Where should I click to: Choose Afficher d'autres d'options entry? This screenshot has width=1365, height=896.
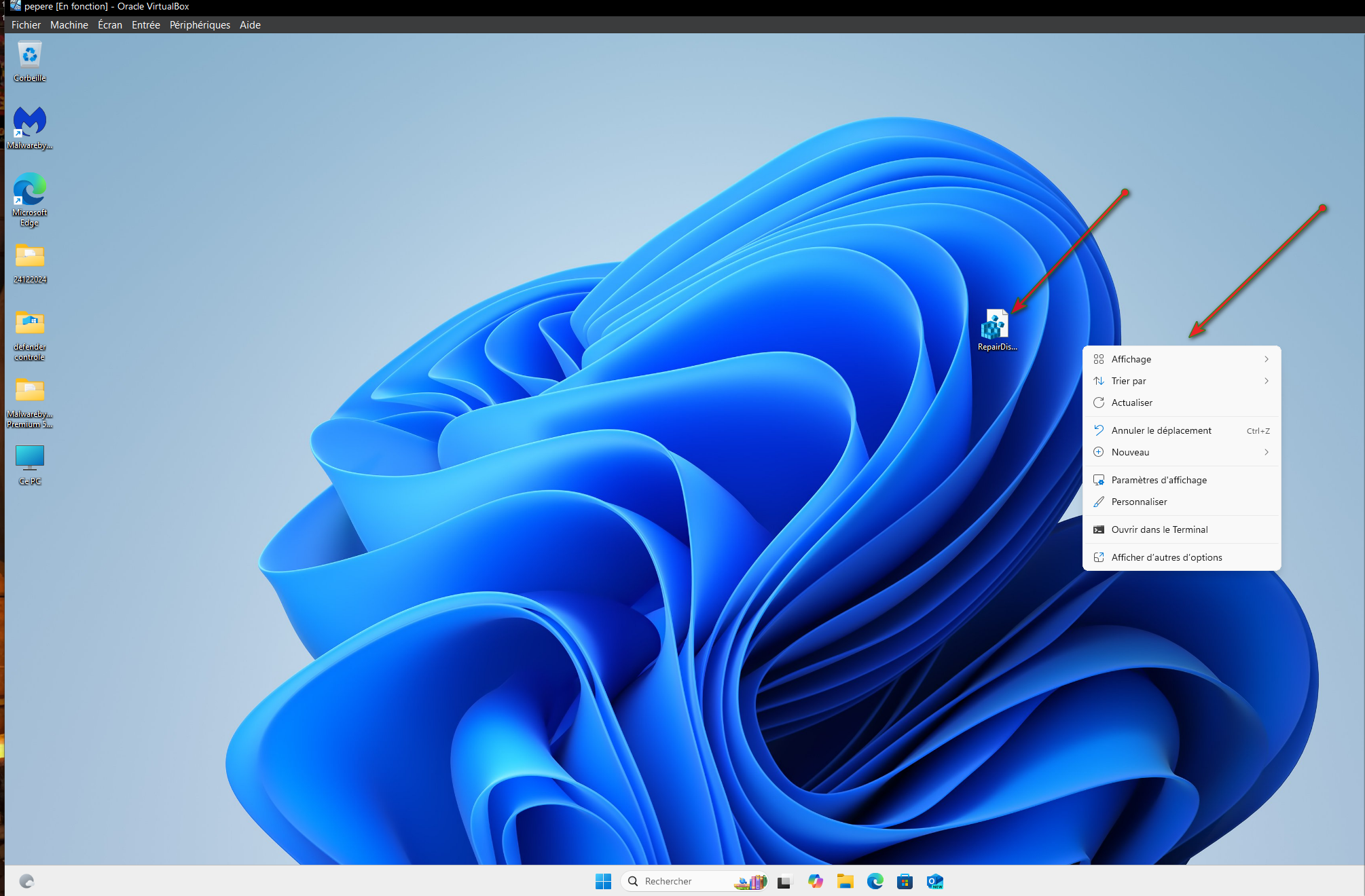pos(1182,557)
